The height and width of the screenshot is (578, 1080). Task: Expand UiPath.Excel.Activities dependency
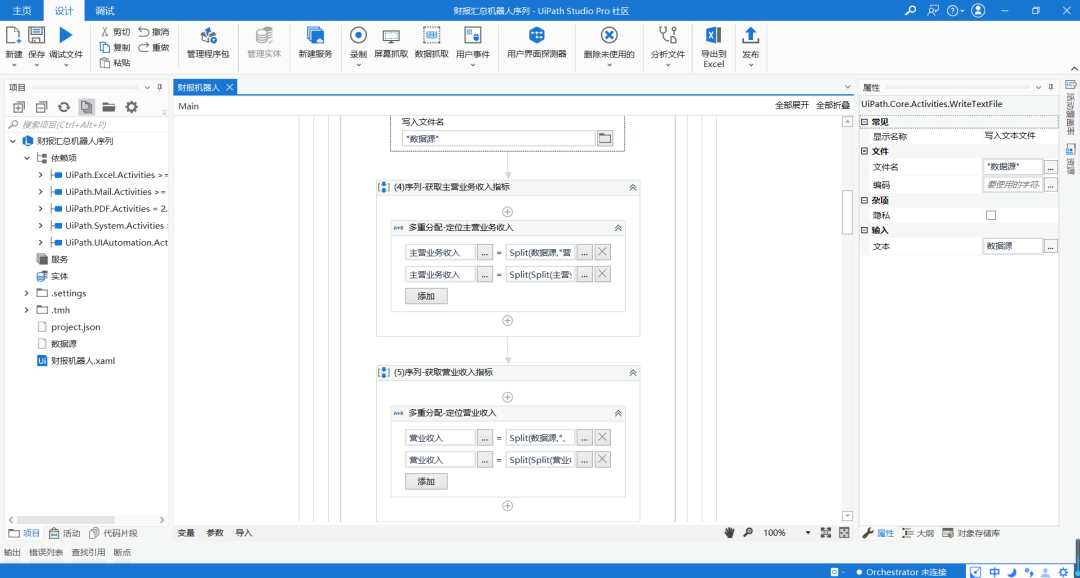(41, 175)
